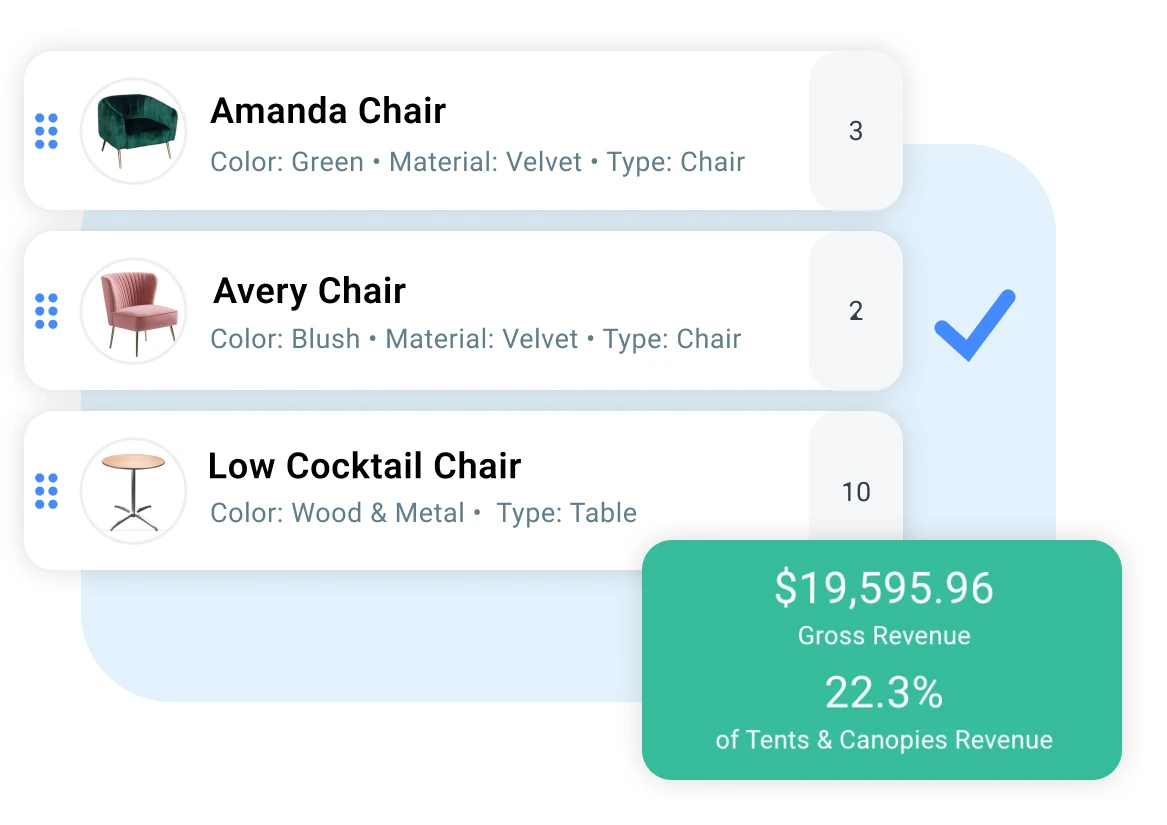
Task: Click the Wood & Metal attributes line
Action: coord(423,514)
